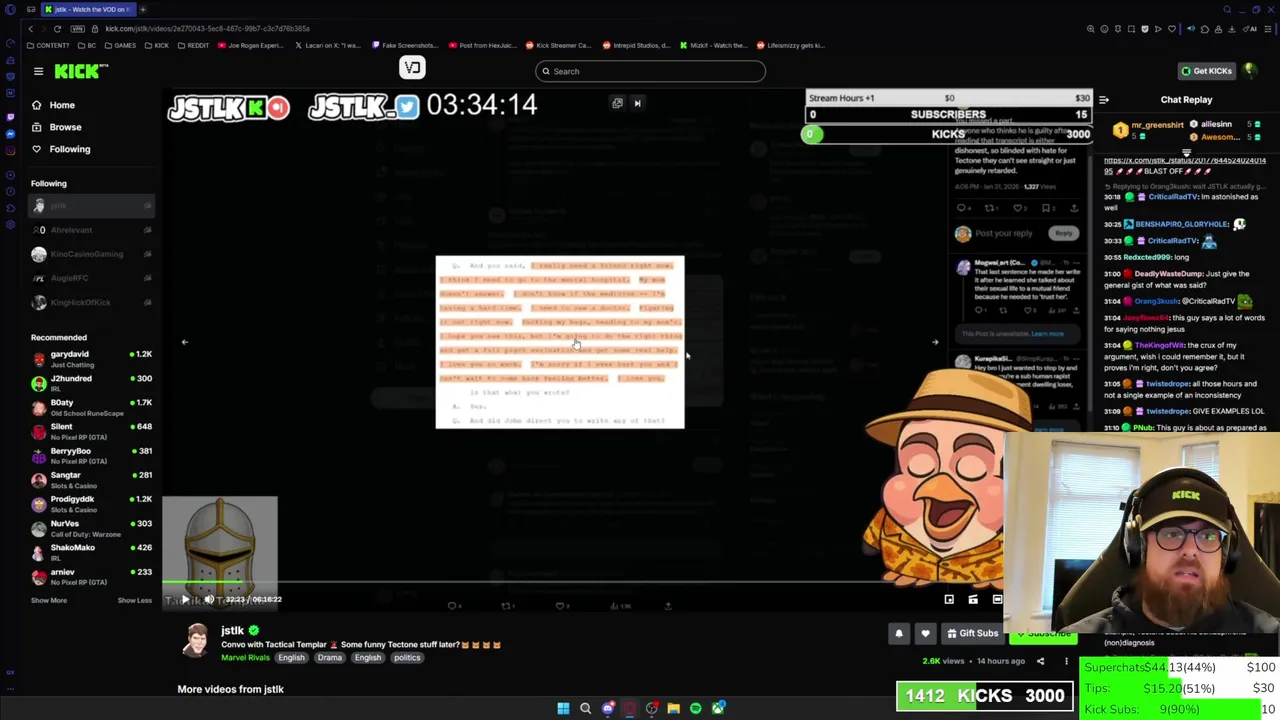Click the KICK logo
1280x720 pixels.
click(x=80, y=71)
